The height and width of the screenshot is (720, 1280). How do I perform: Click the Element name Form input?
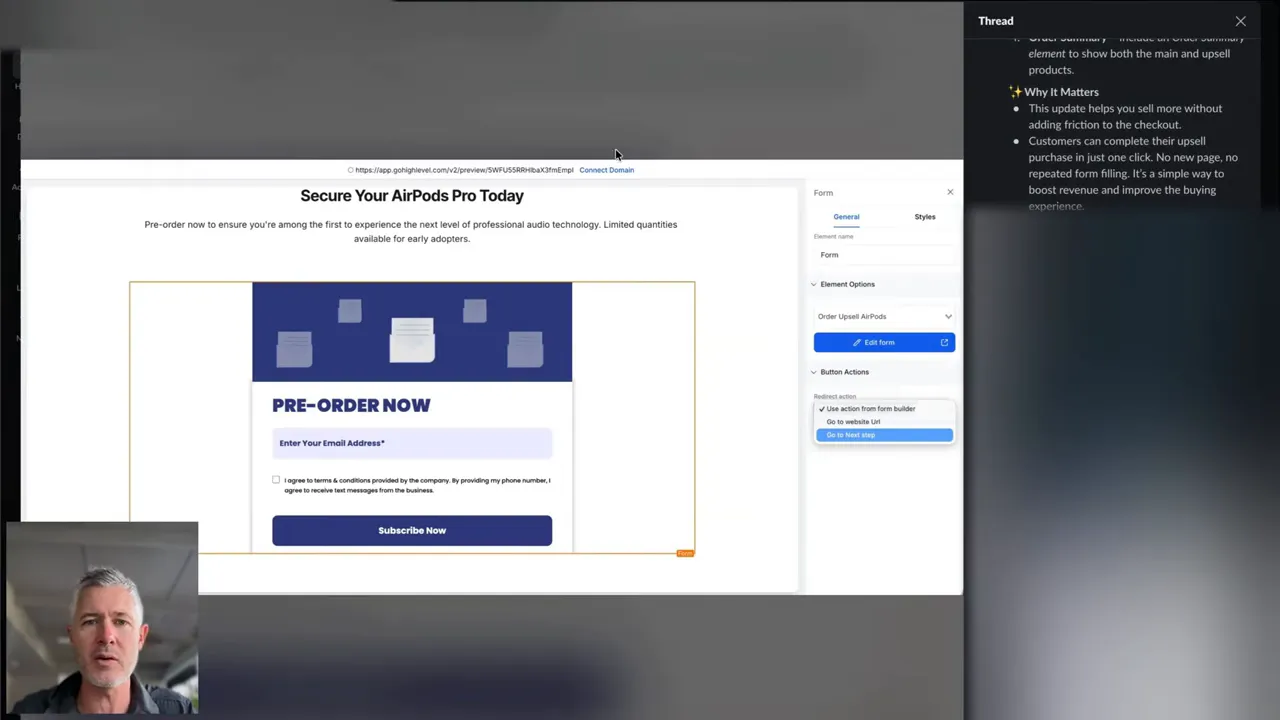tap(884, 255)
